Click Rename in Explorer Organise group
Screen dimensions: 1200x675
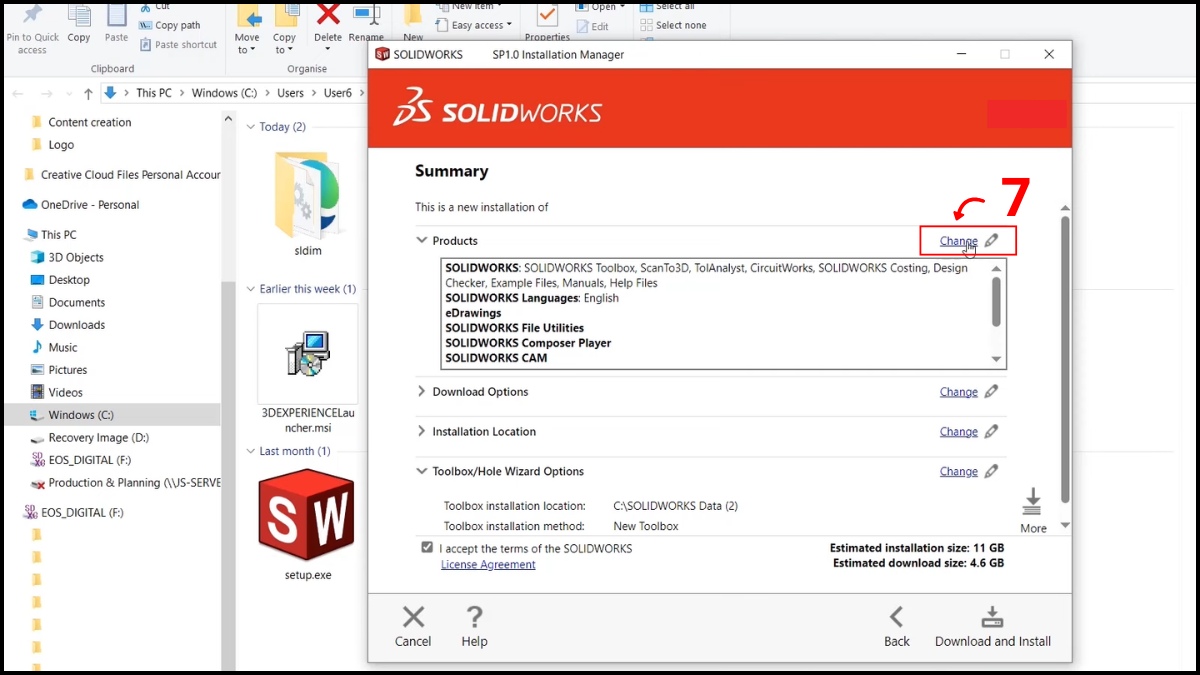pyautogui.click(x=366, y=24)
